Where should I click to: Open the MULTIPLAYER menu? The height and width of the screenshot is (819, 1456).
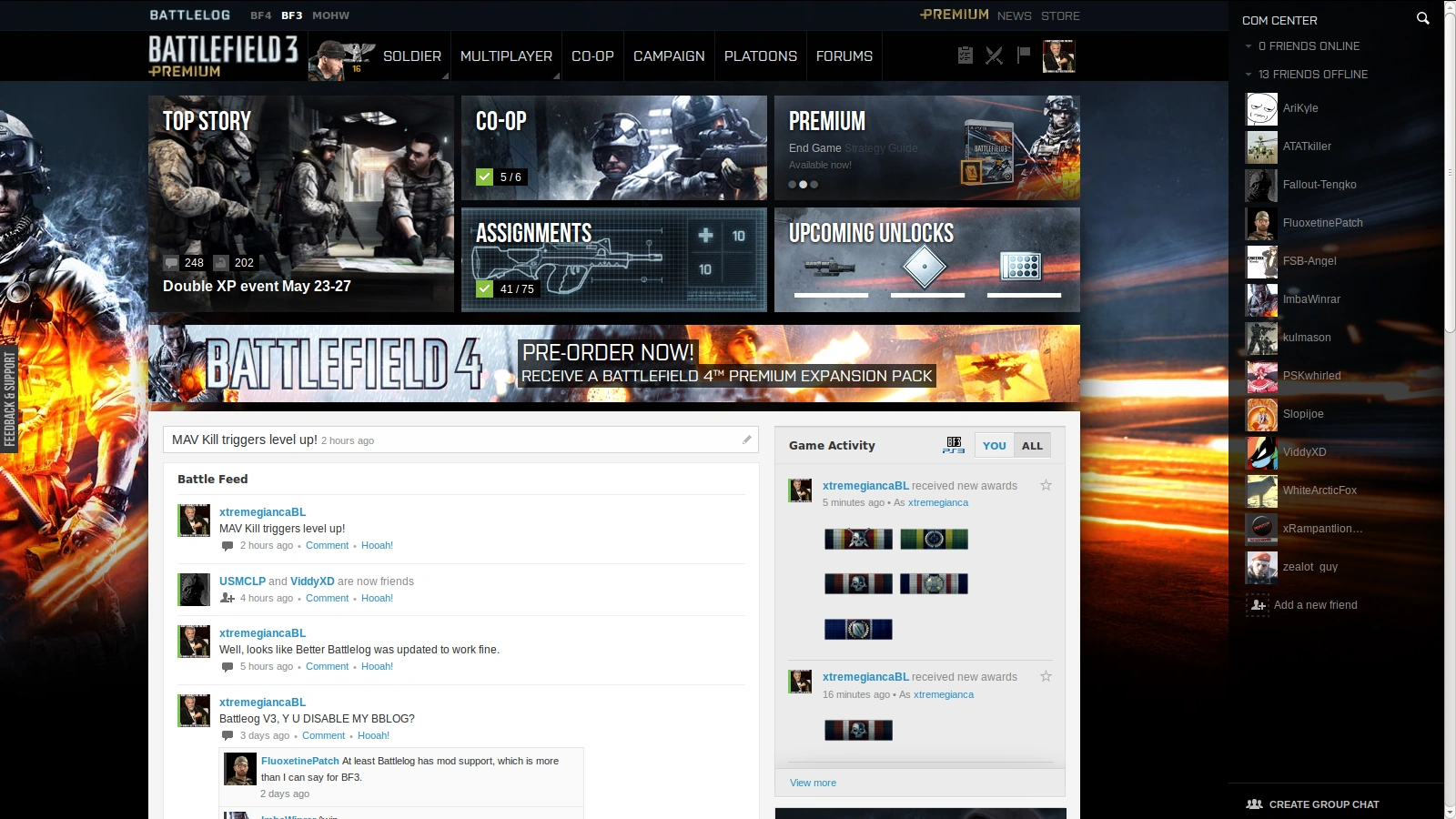pyautogui.click(x=506, y=56)
